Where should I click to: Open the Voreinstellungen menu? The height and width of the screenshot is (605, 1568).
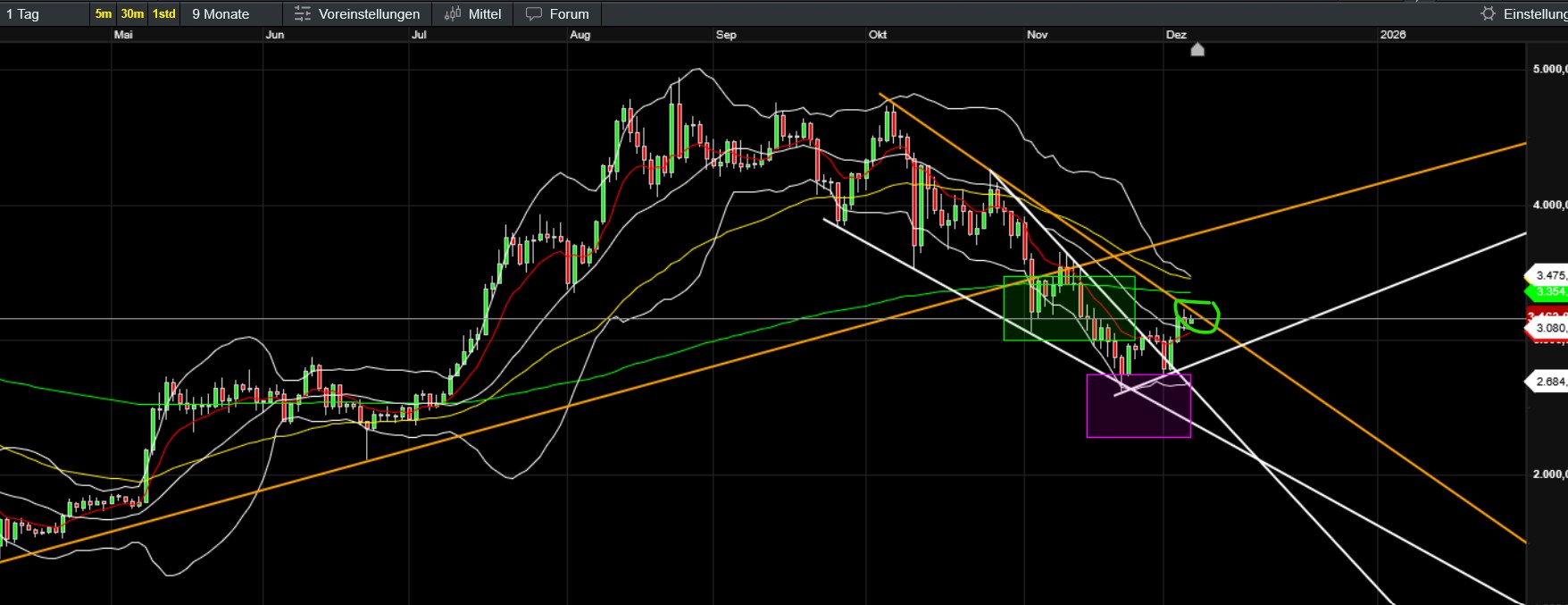pyautogui.click(x=356, y=13)
